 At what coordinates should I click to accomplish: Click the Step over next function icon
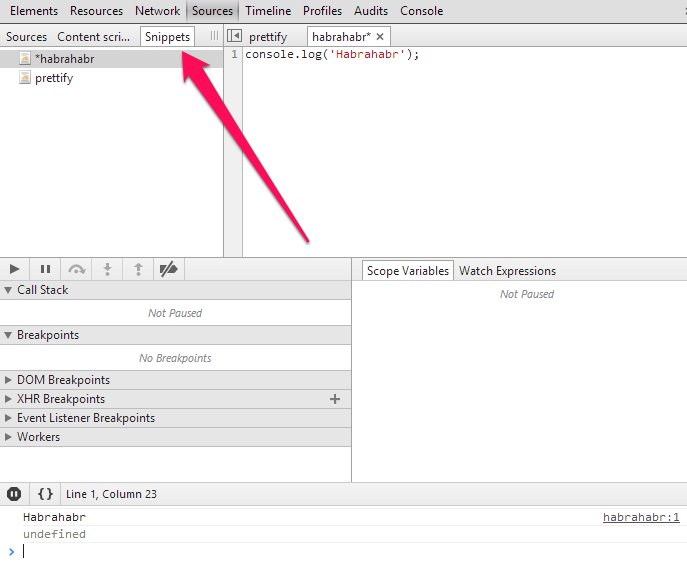(x=77, y=269)
